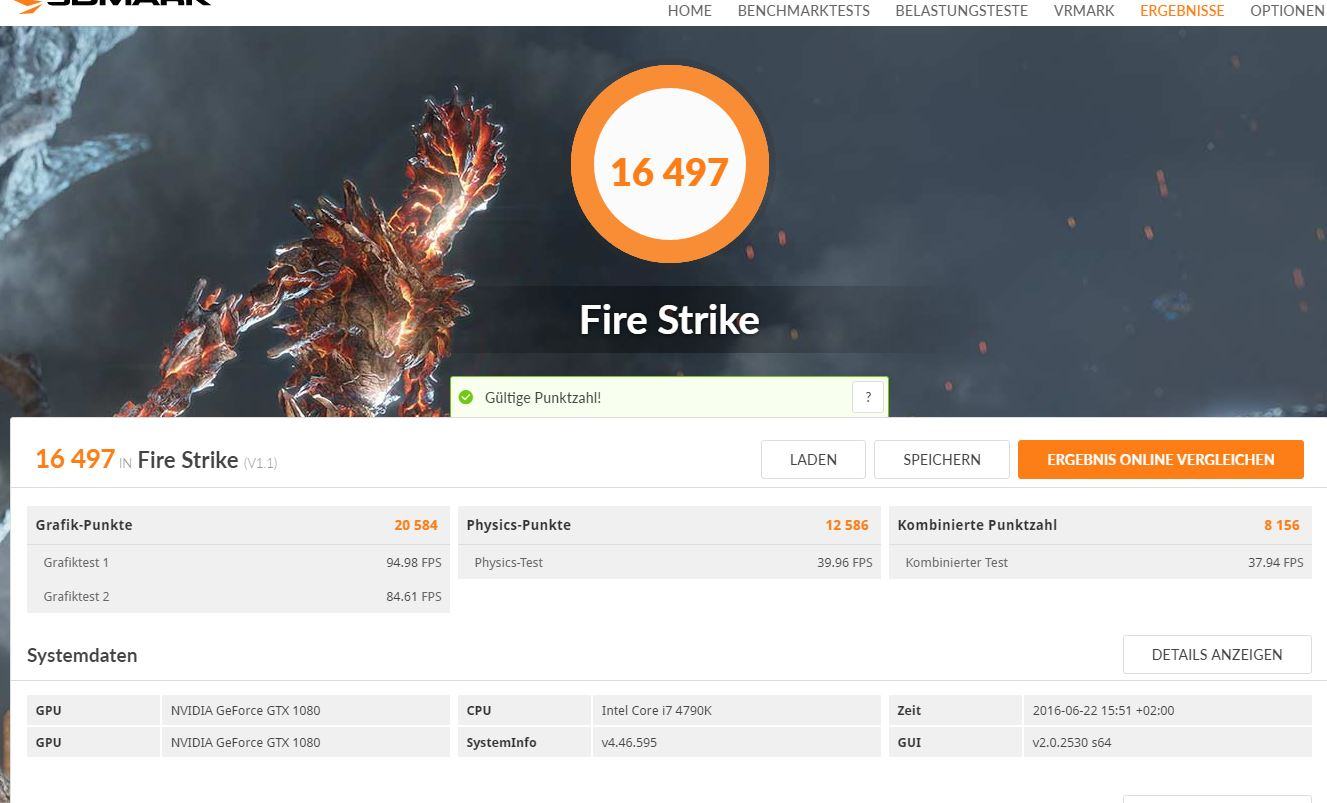Click the SPEICHERN button
This screenshot has width=1327, height=803.
(x=942, y=459)
